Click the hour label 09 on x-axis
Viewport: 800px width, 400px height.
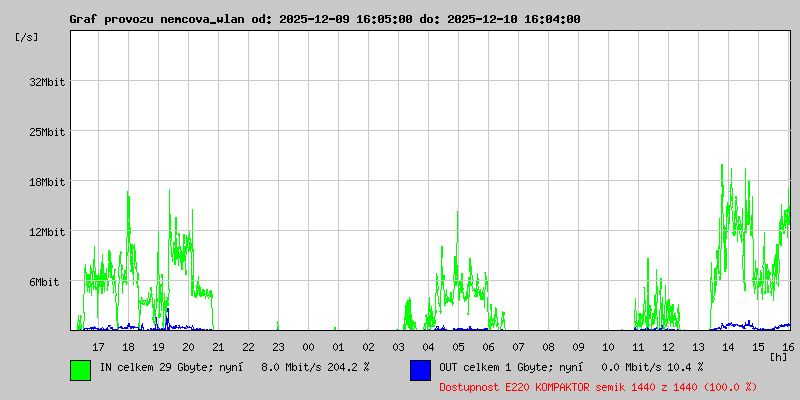coord(578,347)
